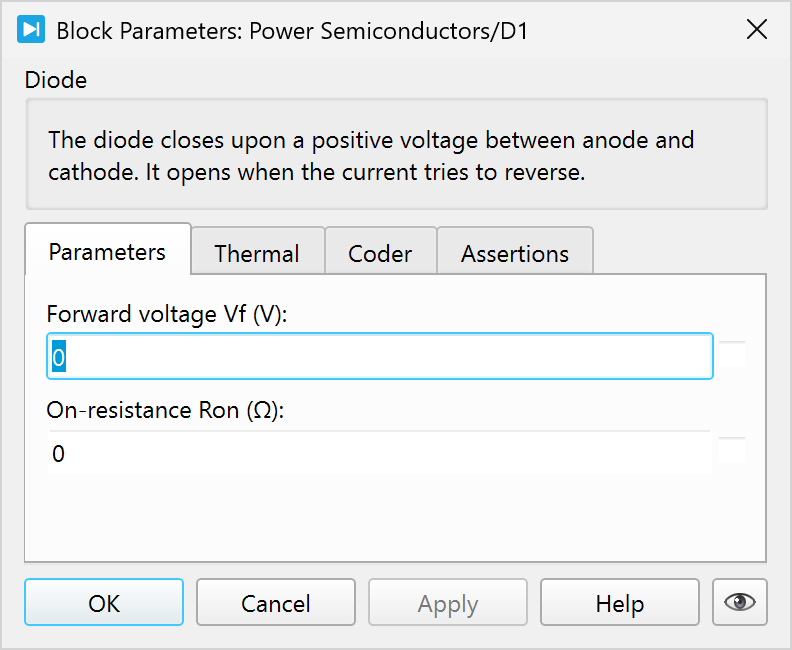Open Help for the Diode block
792x650 pixels.
[620, 603]
